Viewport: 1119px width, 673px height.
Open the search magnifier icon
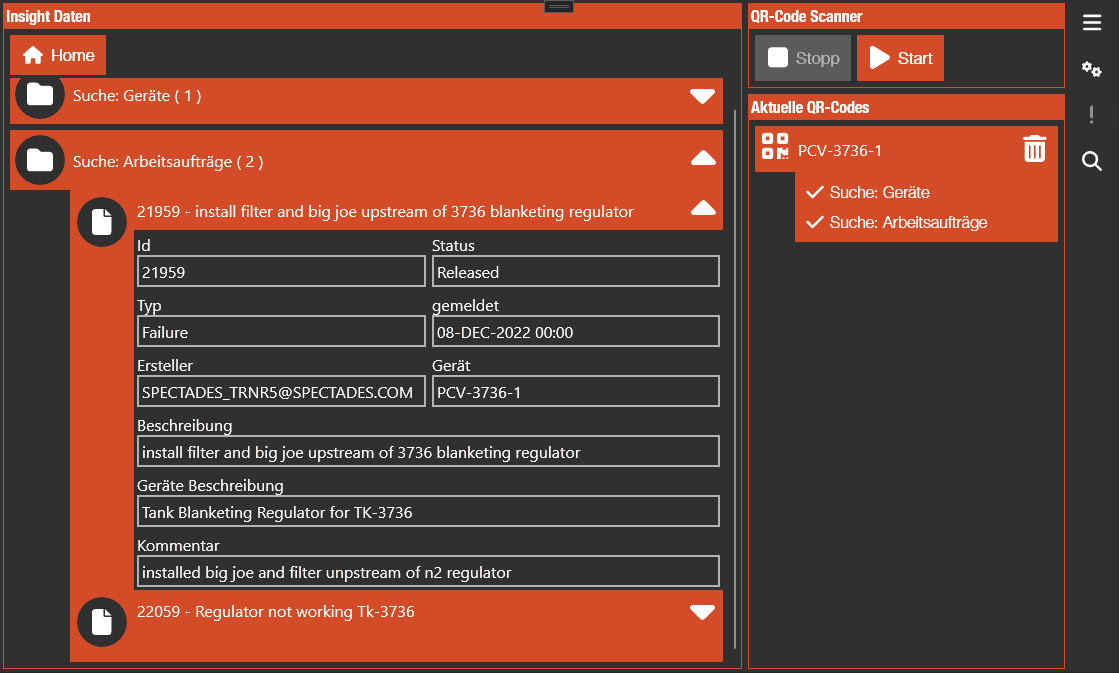(x=1091, y=161)
